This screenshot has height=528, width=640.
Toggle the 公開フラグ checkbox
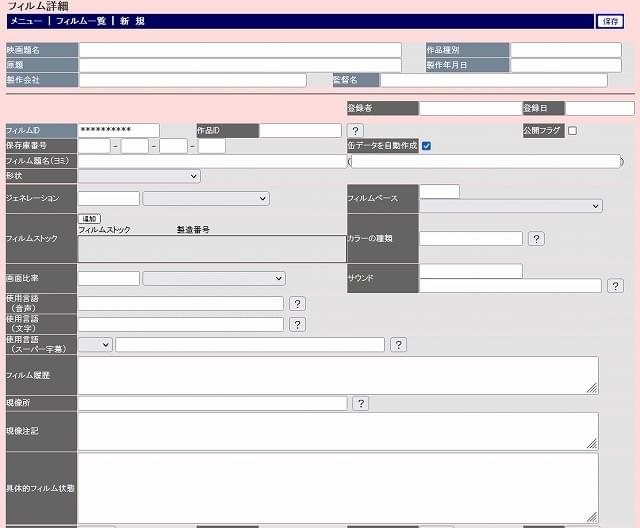tap(572, 131)
